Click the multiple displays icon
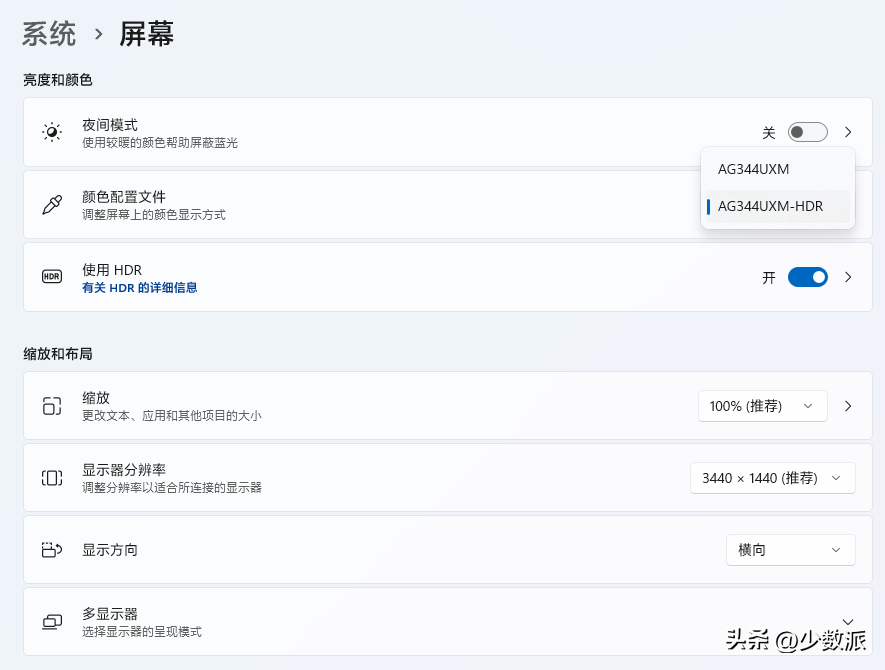885x670 pixels. (52, 622)
